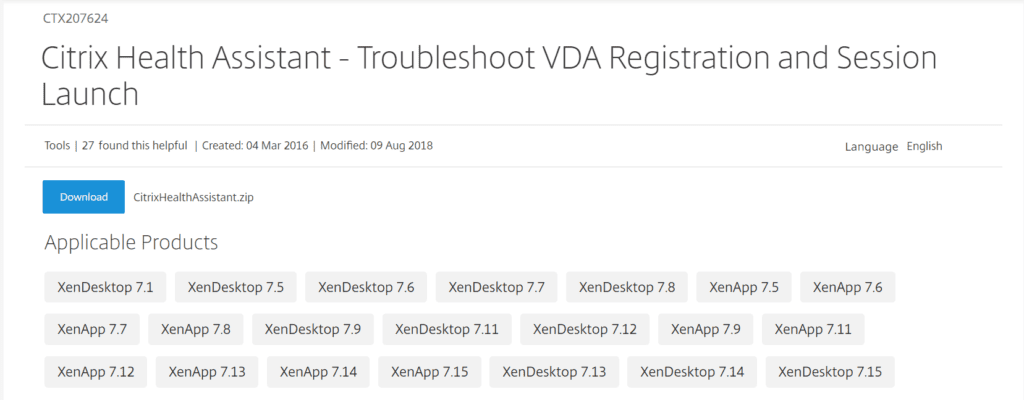Click the XenDesktop 7.15 product tag

(x=830, y=372)
